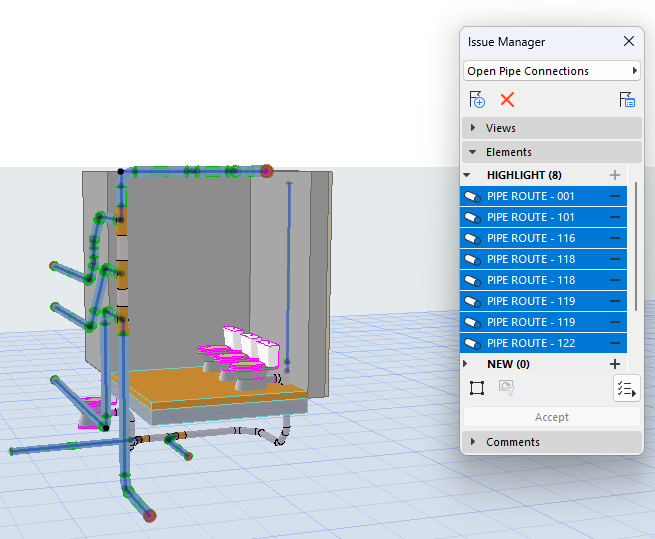Collapse the HIGHLIGHT (8) group
Image resolution: width=655 pixels, height=539 pixels.
click(x=467, y=175)
